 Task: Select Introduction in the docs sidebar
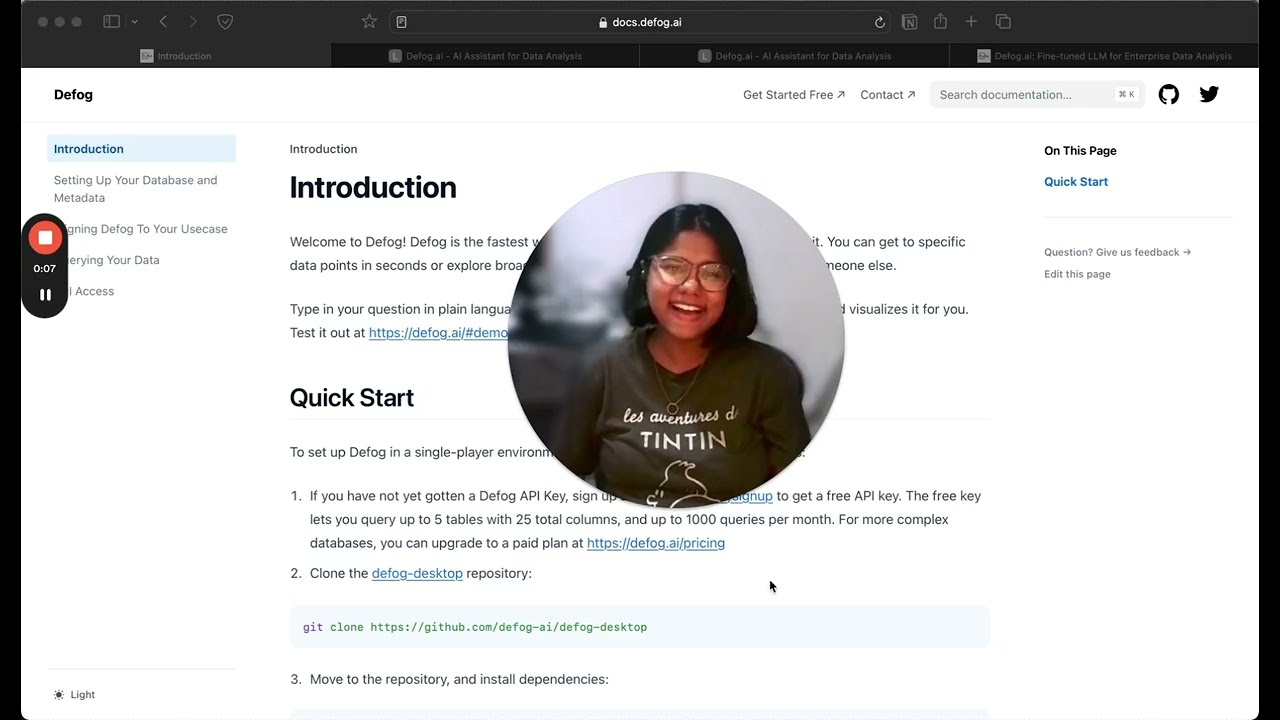coord(141,149)
